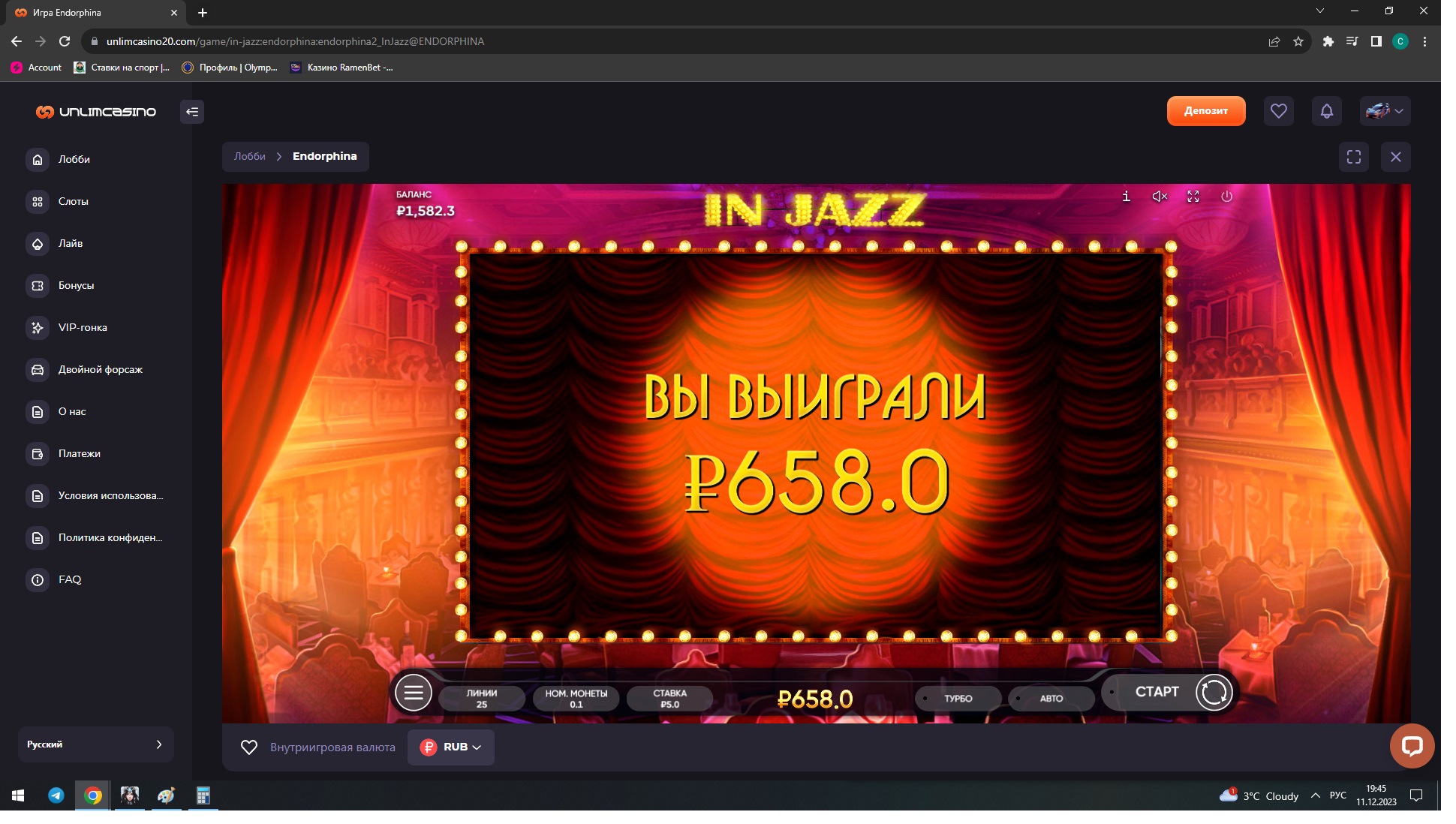The image size is (1456, 824).
Task: Open live chat support bubble
Action: click(x=1412, y=745)
